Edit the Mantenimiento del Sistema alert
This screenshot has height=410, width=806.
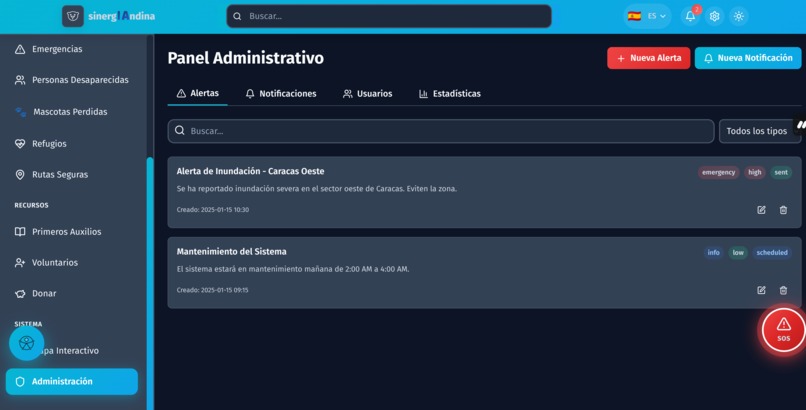761,290
